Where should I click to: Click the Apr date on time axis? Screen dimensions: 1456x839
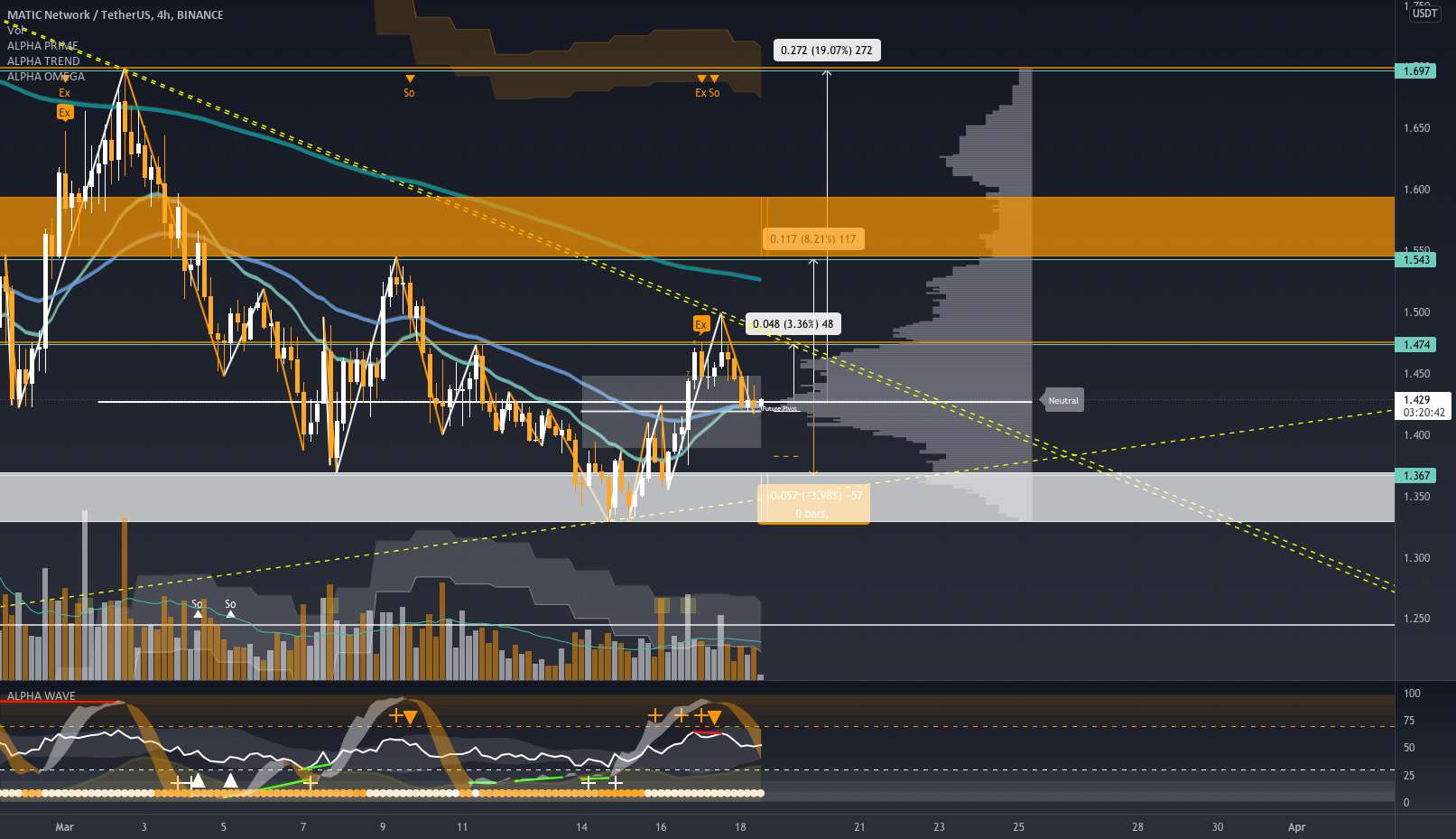pyautogui.click(x=1297, y=826)
